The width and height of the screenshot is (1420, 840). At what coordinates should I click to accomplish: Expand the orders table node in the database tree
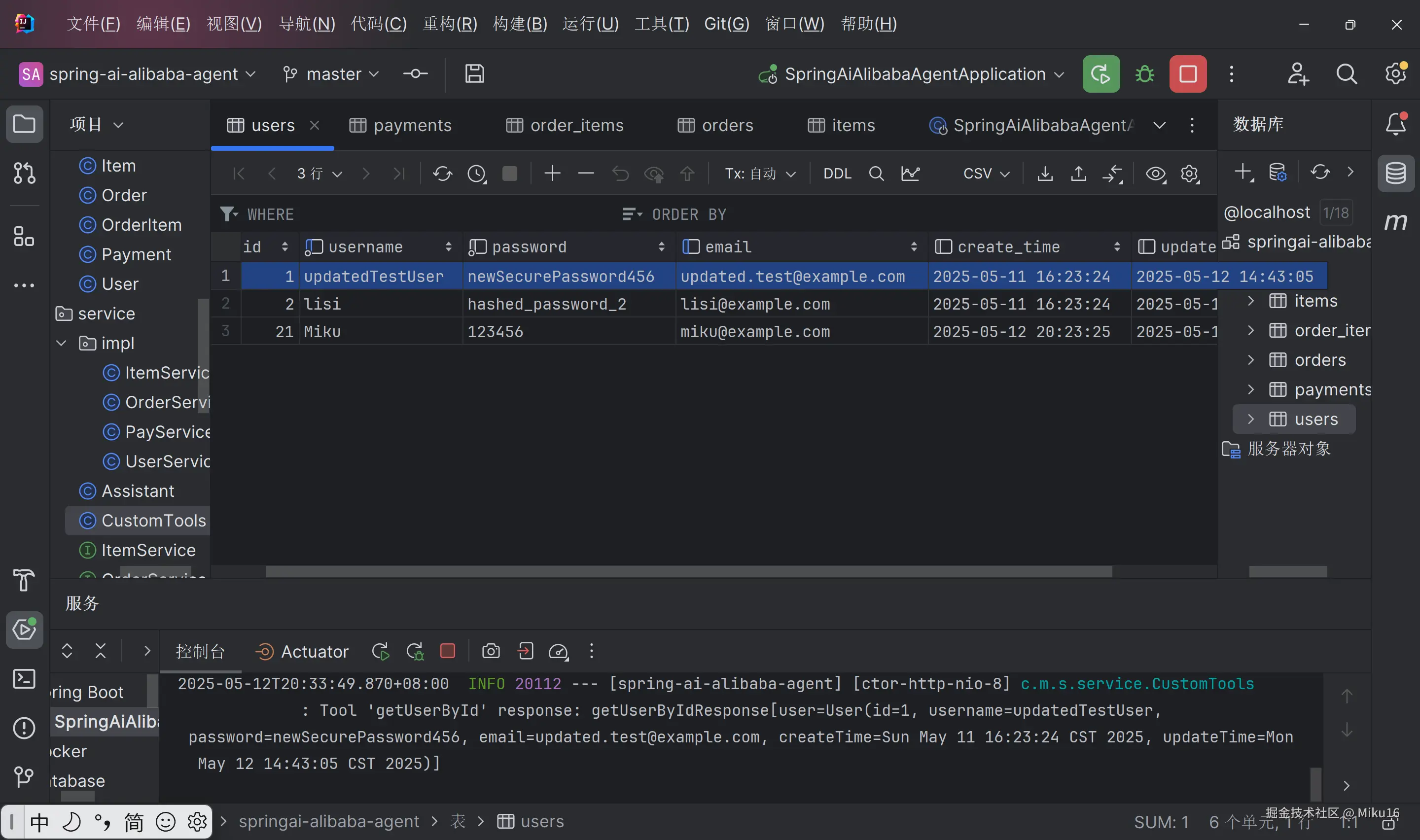tap(1251, 359)
